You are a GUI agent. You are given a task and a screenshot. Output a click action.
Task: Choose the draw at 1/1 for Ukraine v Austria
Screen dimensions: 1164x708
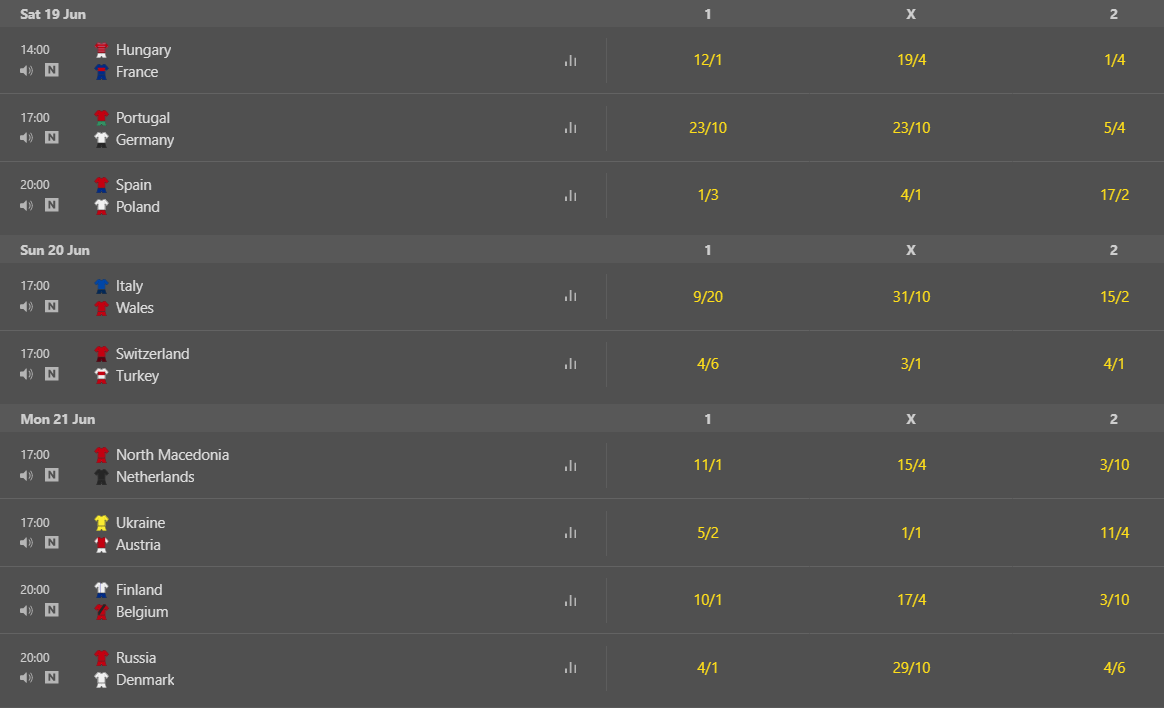[x=910, y=533]
